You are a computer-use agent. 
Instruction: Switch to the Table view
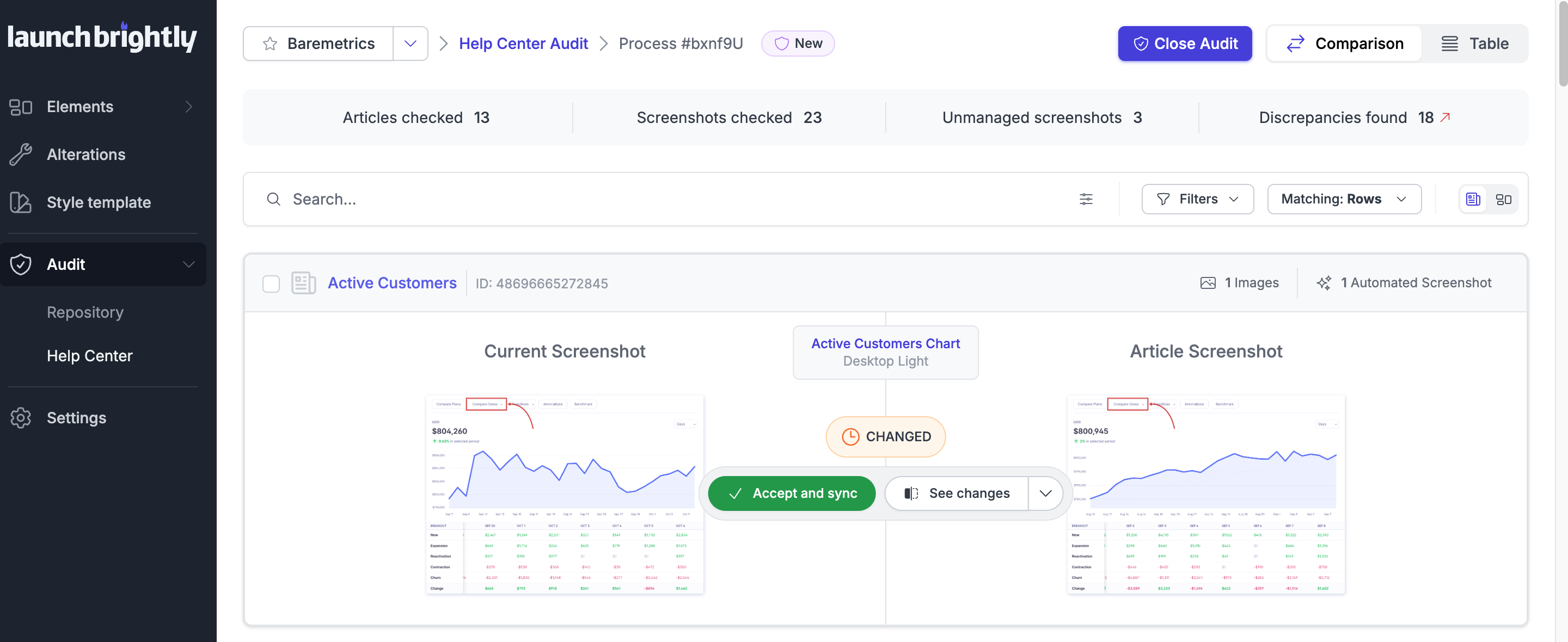(x=1474, y=44)
